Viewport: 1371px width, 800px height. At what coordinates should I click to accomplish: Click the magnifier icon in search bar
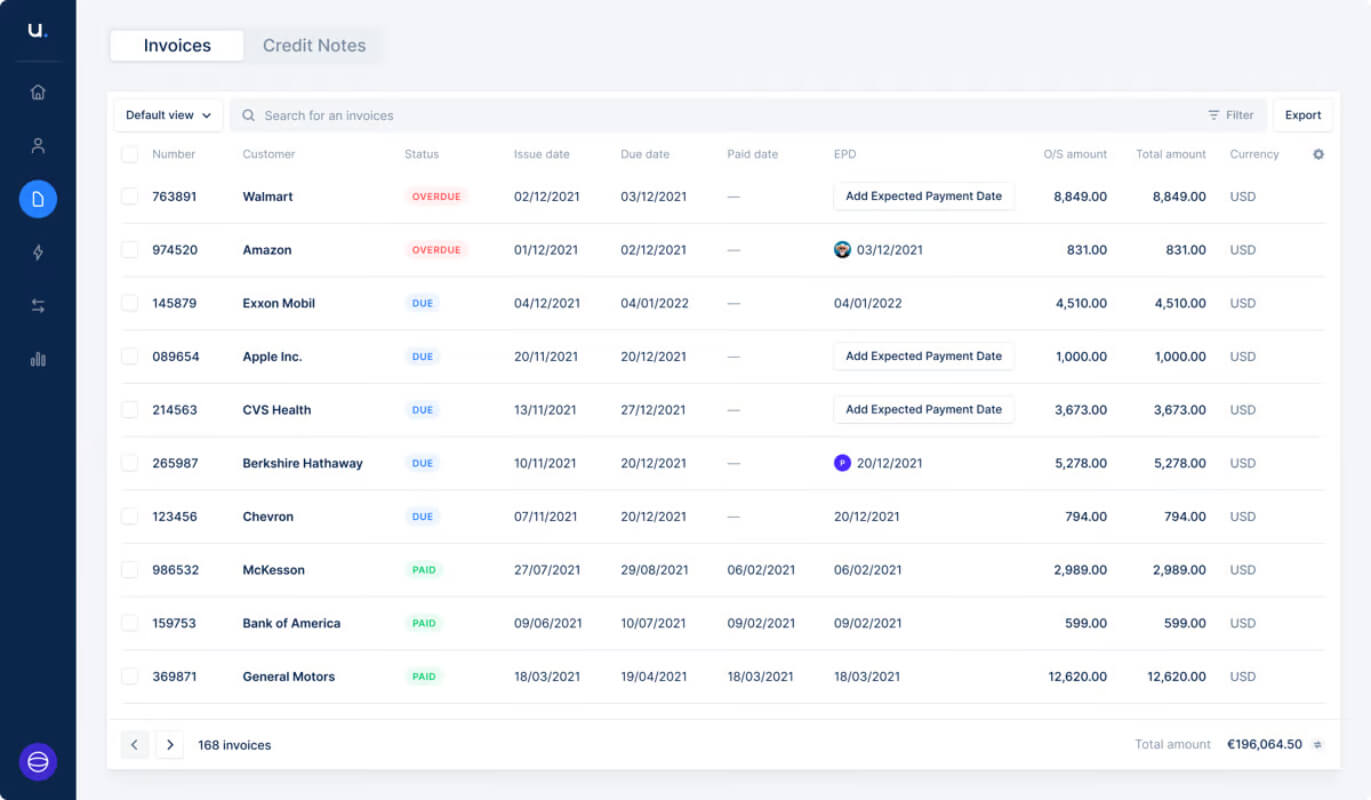(x=249, y=115)
